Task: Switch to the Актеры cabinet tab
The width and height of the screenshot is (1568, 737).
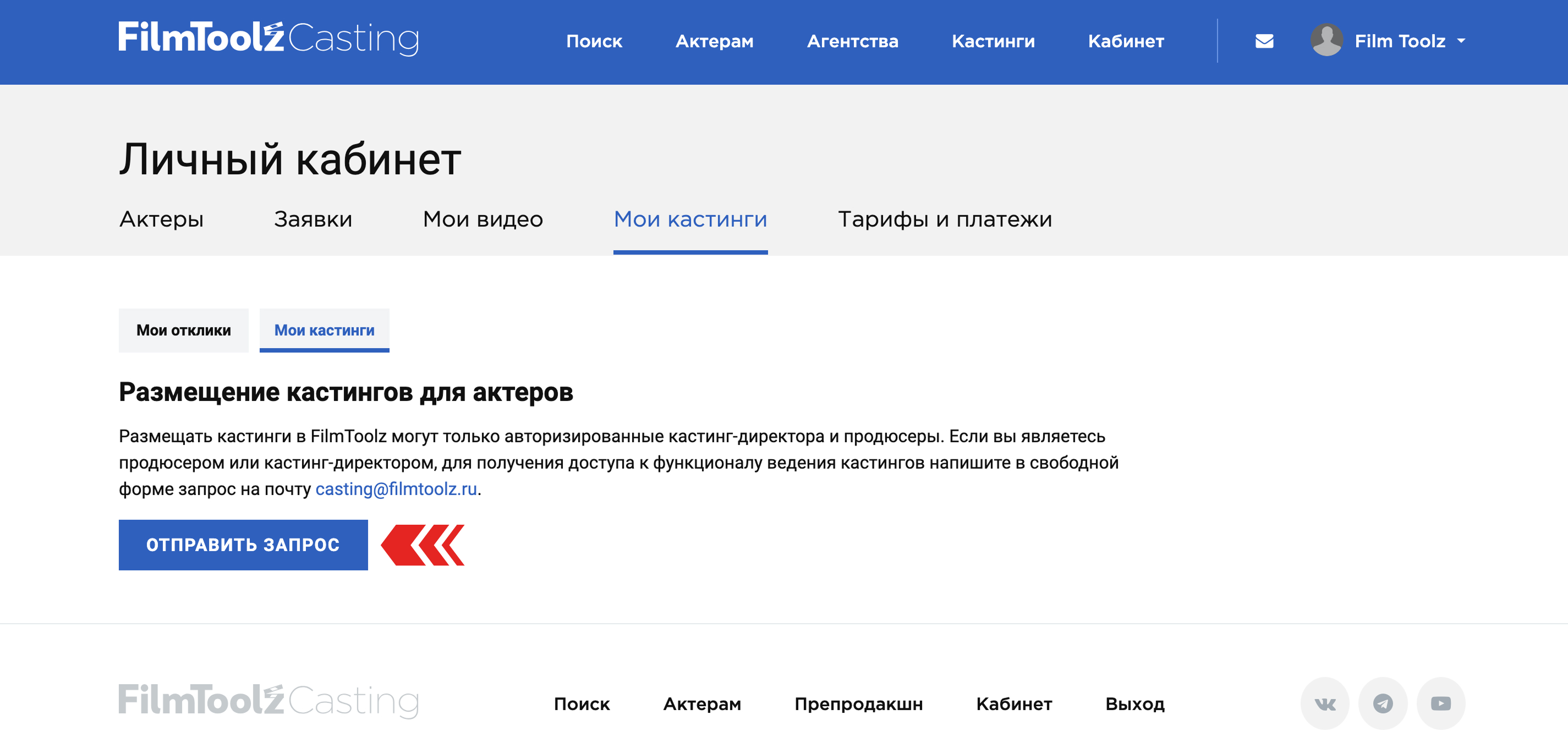Action: (x=161, y=219)
